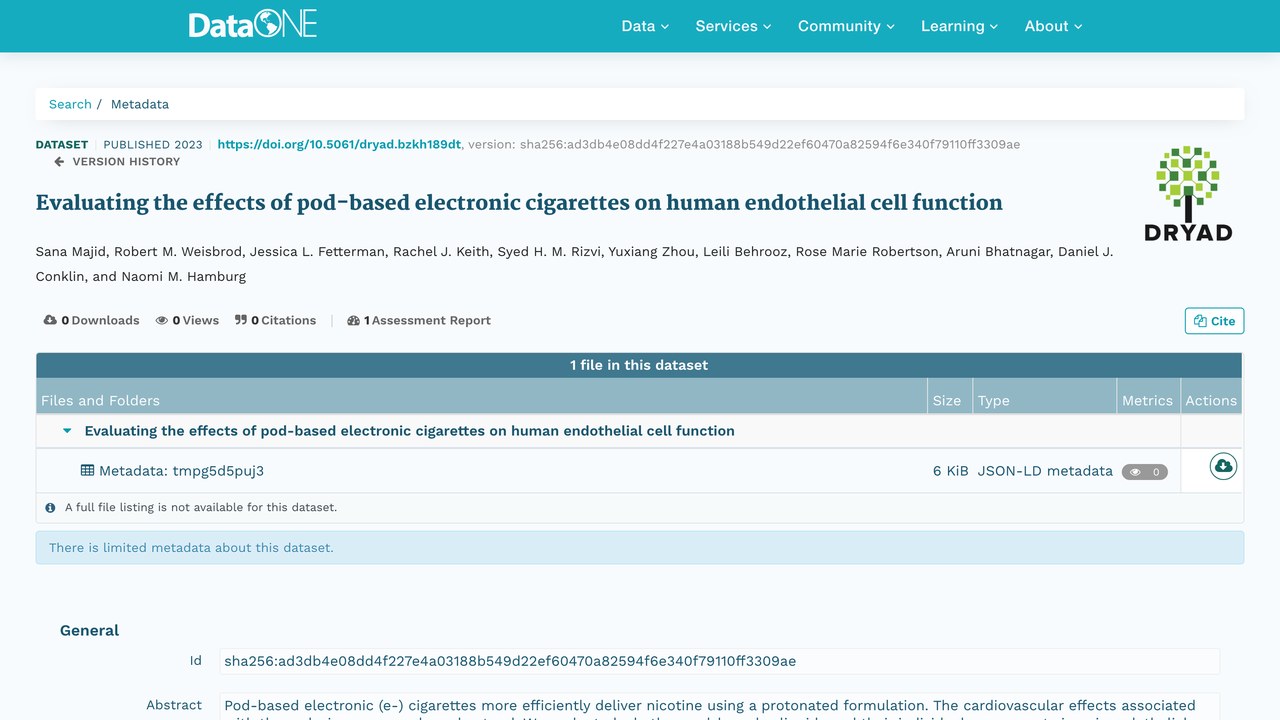This screenshot has height=720, width=1280.
Task: Click the 0 Citations metric
Action: point(275,320)
